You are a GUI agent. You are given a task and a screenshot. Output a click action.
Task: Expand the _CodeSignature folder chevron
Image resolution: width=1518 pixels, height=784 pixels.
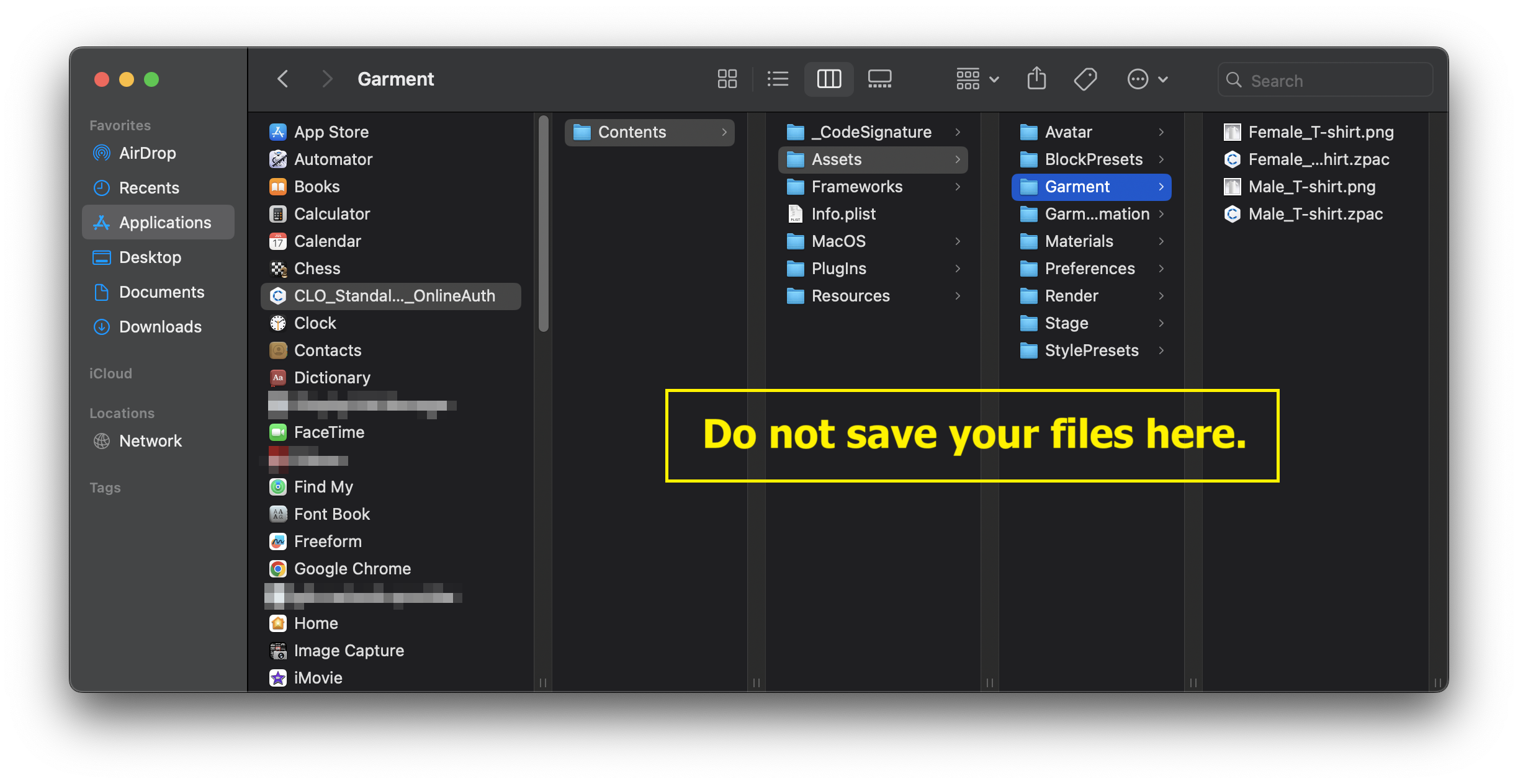[x=958, y=132]
